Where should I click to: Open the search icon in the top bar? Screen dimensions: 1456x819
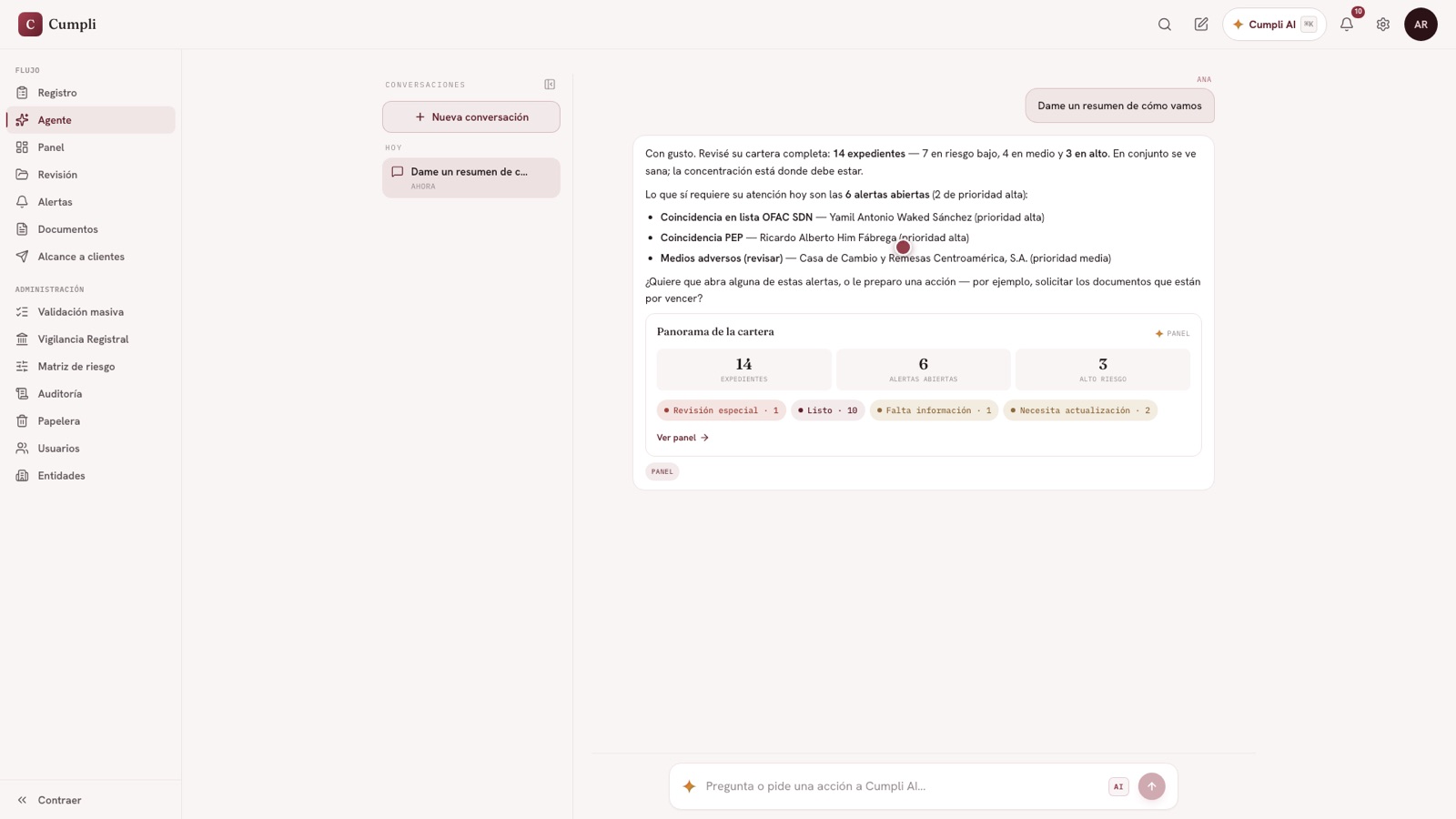pos(1165,25)
